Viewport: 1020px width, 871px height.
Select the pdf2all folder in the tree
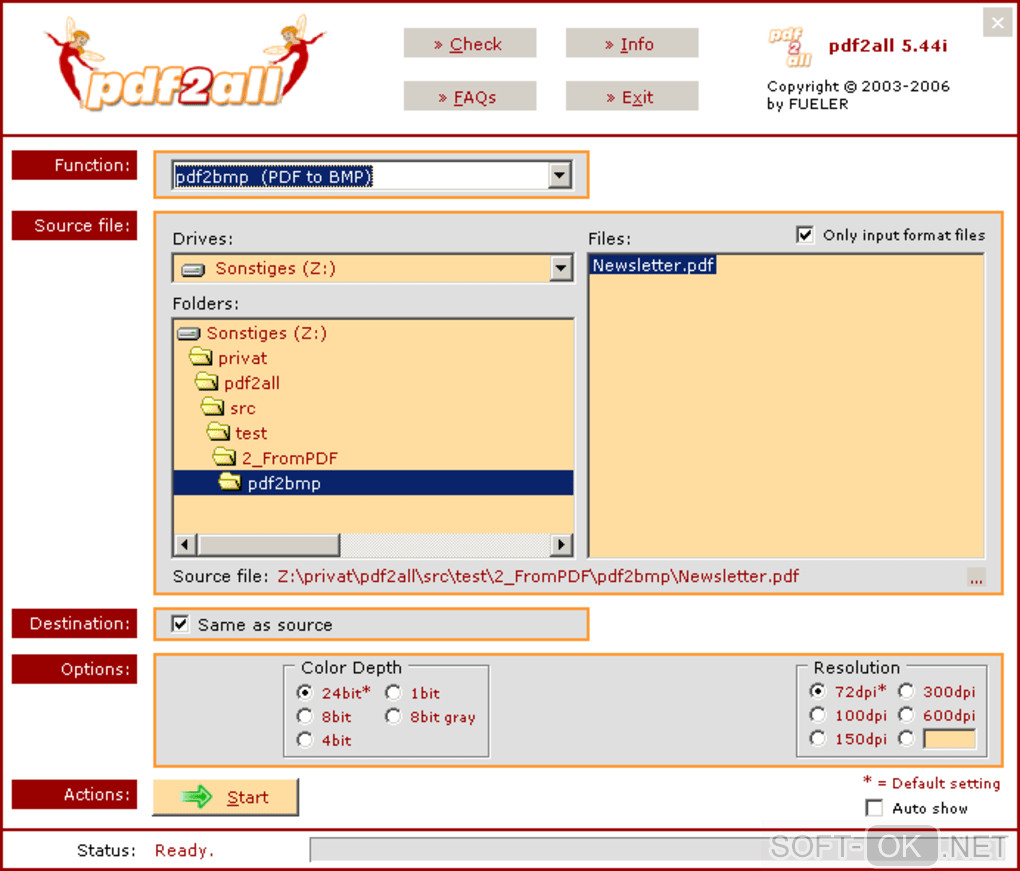252,383
